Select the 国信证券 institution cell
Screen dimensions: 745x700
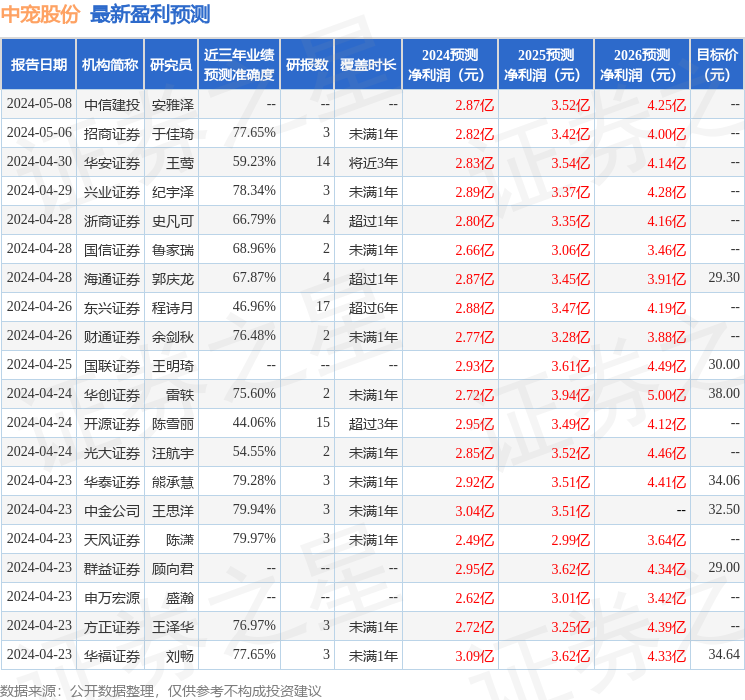(x=112, y=250)
